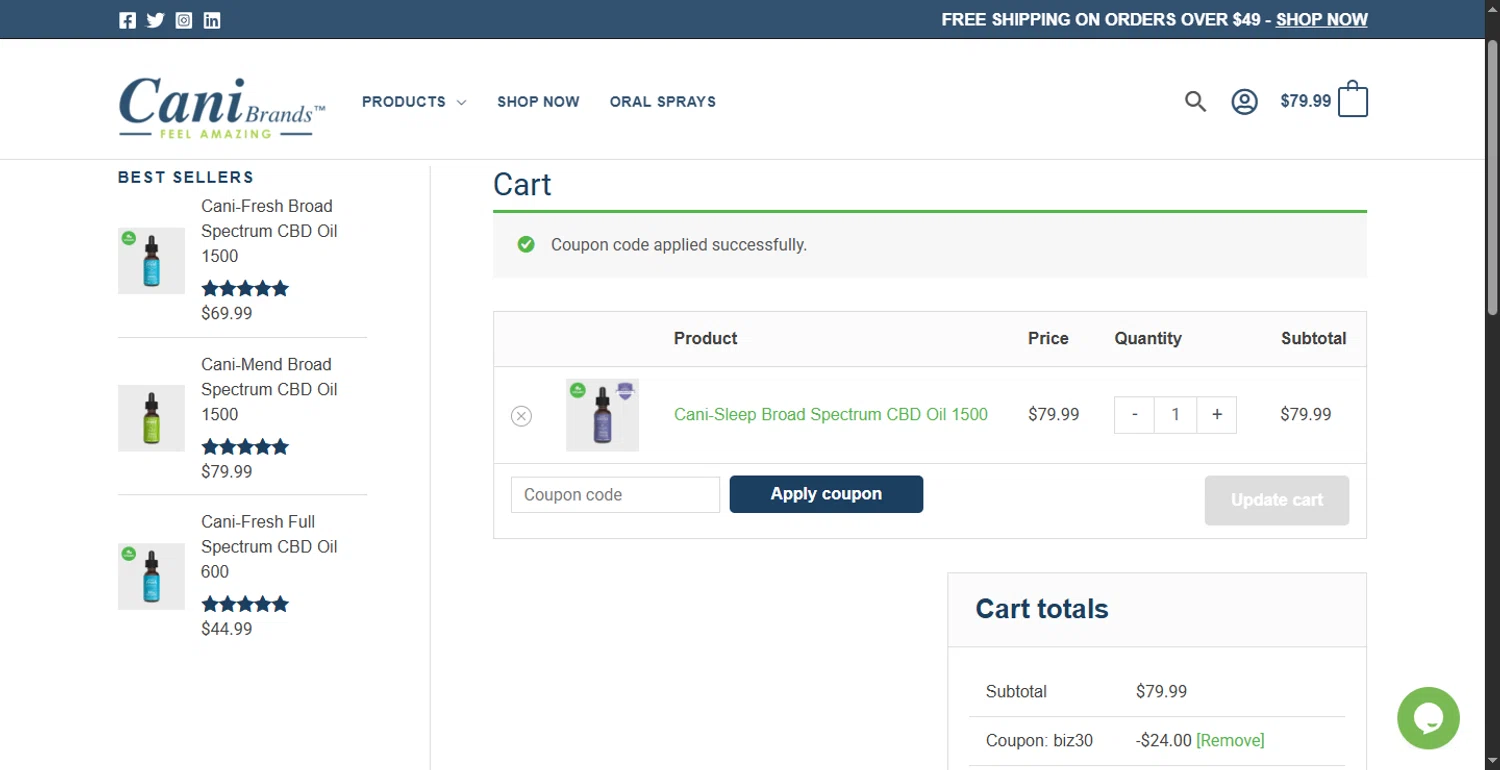This screenshot has height=770, width=1500.
Task: Follow the SHOP NOW link in the top banner
Action: pos(1321,20)
